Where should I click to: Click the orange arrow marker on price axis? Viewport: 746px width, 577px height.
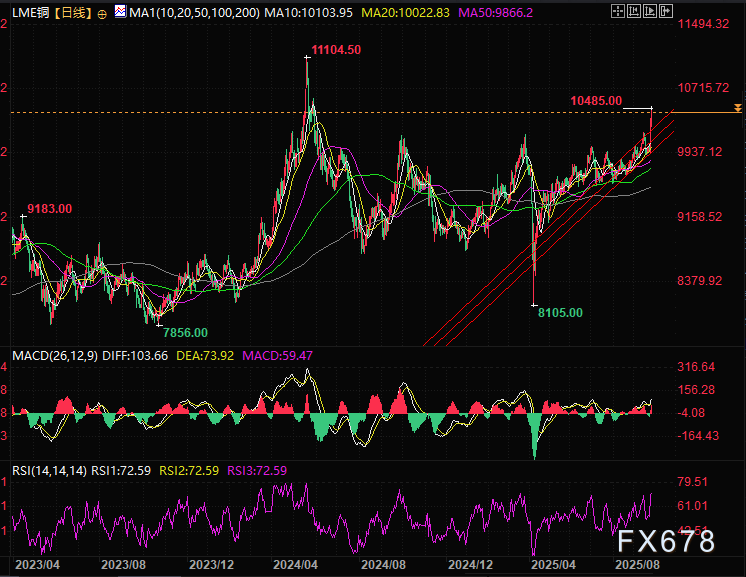tap(737, 107)
